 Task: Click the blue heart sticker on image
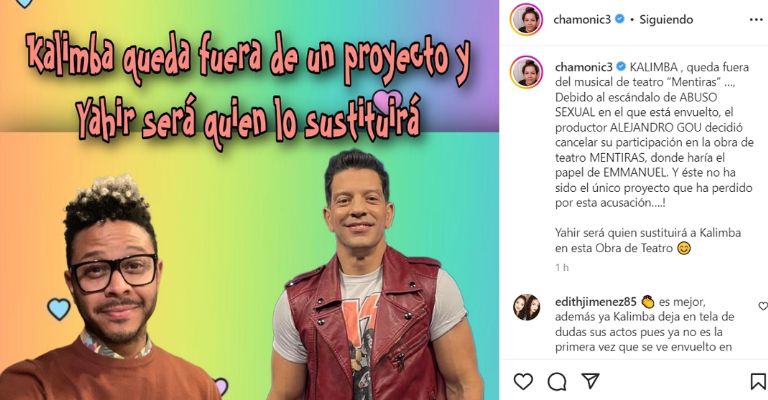59,309
